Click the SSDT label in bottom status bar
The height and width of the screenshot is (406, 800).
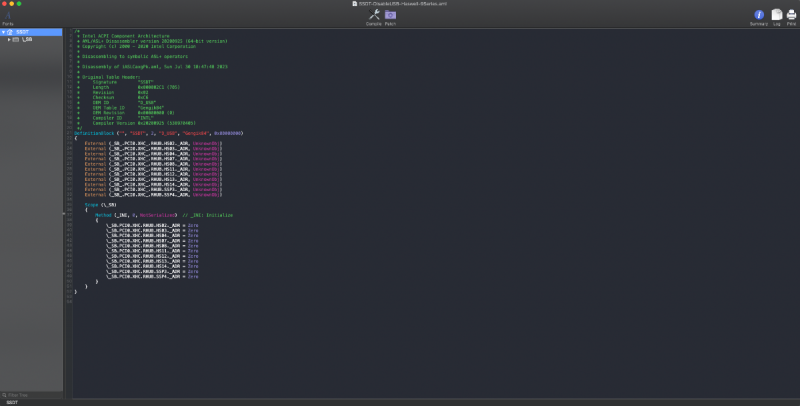click(12, 402)
